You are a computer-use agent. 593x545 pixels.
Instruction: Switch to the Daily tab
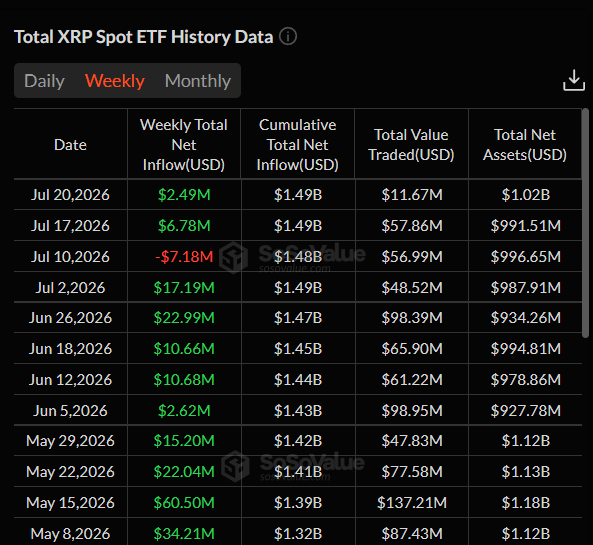pyautogui.click(x=45, y=81)
